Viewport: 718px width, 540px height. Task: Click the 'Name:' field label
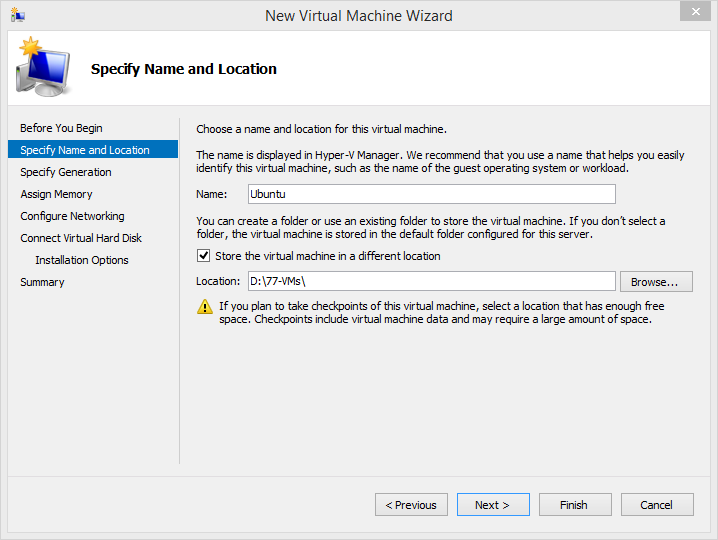click(212, 194)
